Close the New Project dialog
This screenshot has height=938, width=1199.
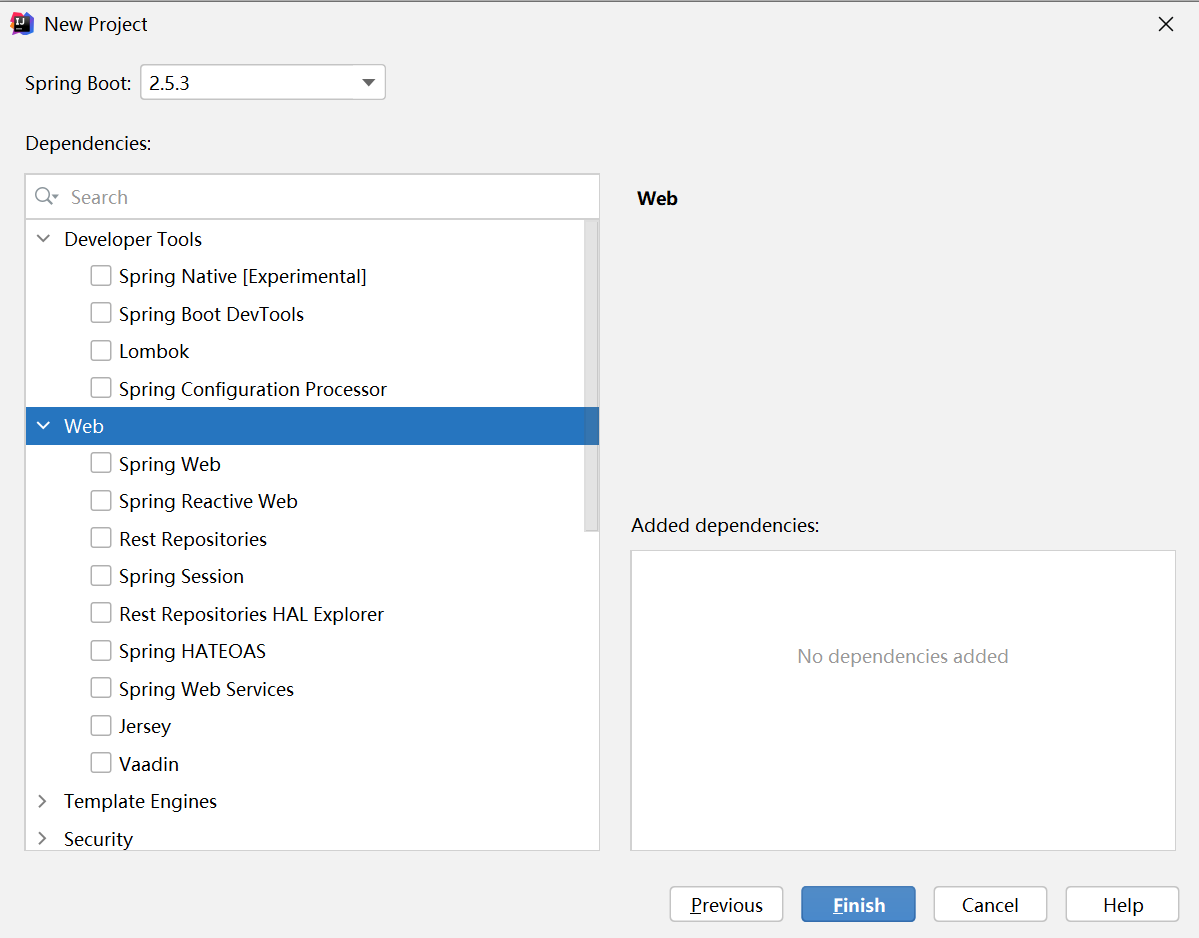tap(1165, 24)
